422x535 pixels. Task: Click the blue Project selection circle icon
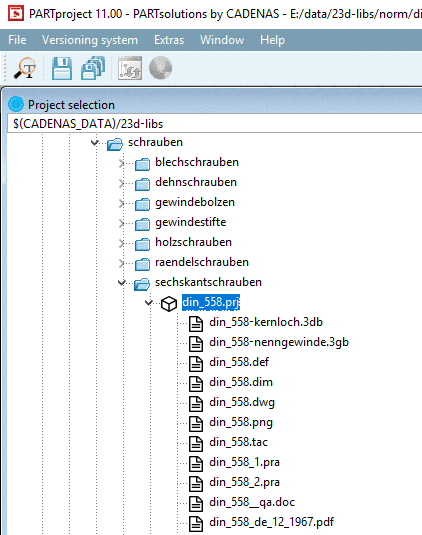[16, 104]
